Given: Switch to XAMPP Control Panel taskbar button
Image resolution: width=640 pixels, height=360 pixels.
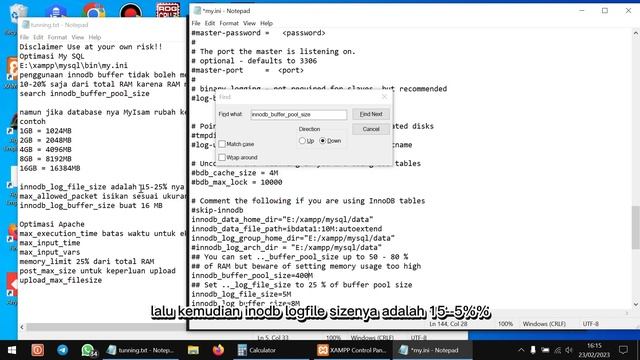Looking at the screenshot, I should [x=352, y=350].
